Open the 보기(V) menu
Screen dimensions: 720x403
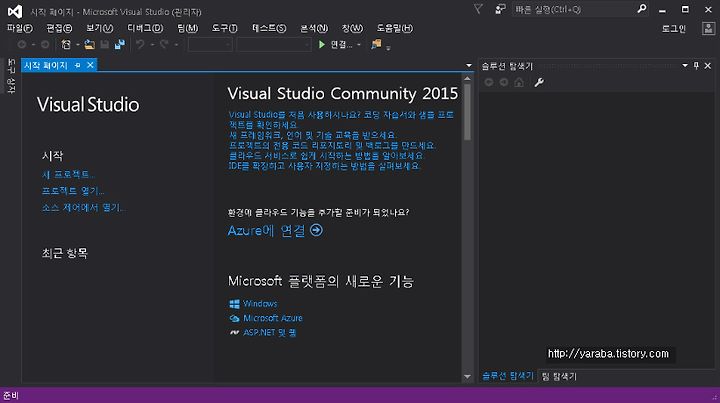[x=100, y=28]
